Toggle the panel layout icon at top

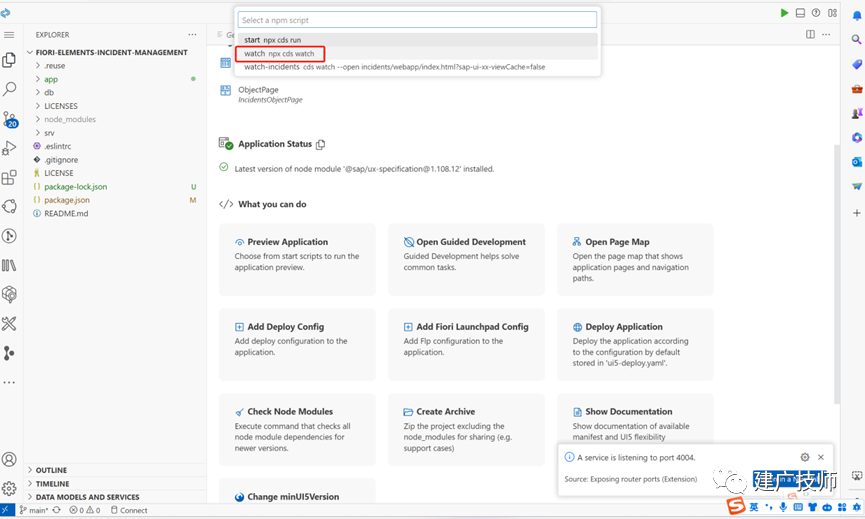(x=800, y=13)
